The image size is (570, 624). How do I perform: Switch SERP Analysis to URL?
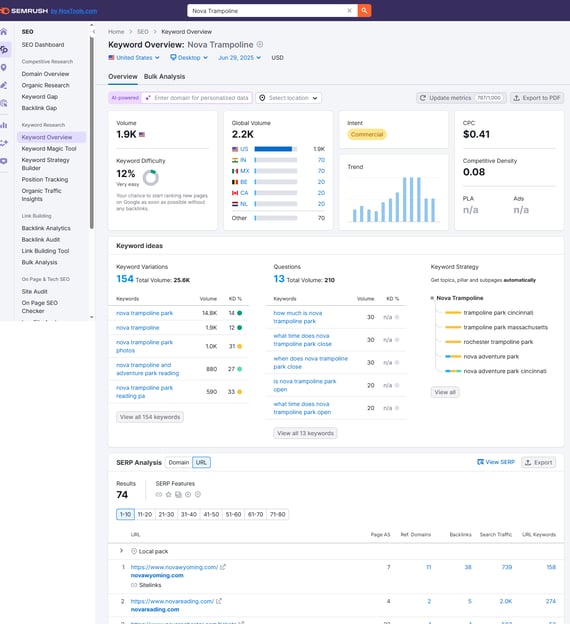click(201, 462)
